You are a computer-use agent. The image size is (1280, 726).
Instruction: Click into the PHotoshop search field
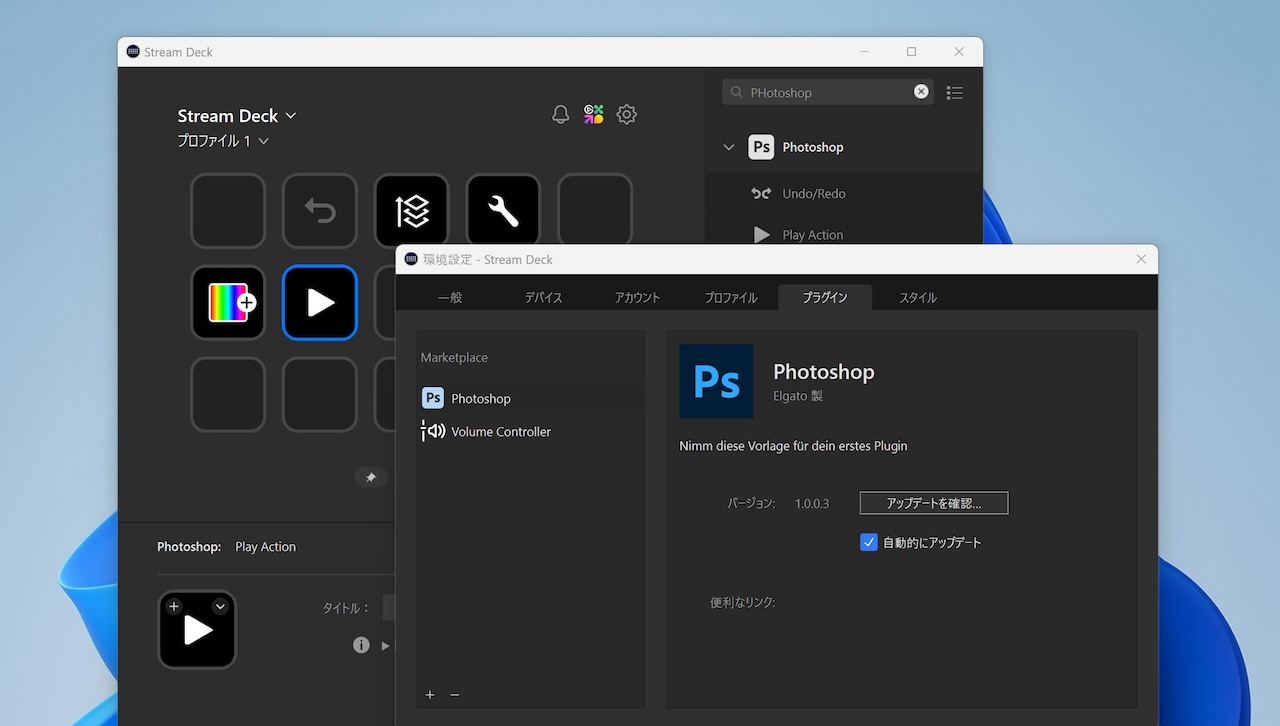(828, 92)
